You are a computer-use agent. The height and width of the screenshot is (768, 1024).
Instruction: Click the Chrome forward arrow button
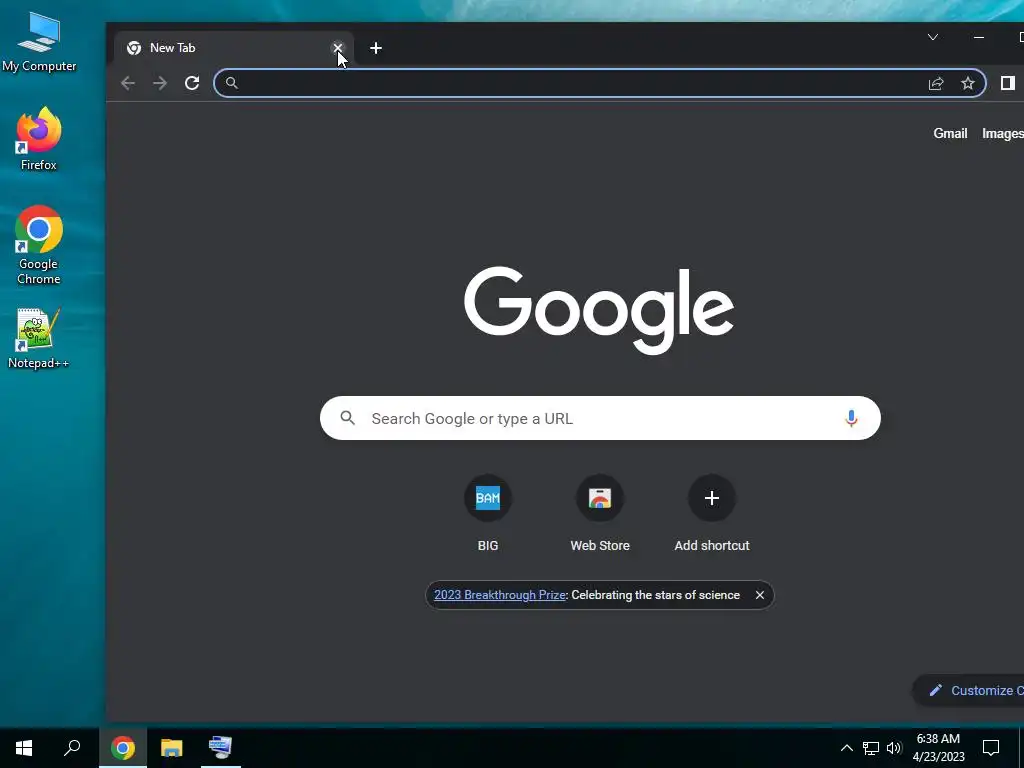[x=160, y=83]
